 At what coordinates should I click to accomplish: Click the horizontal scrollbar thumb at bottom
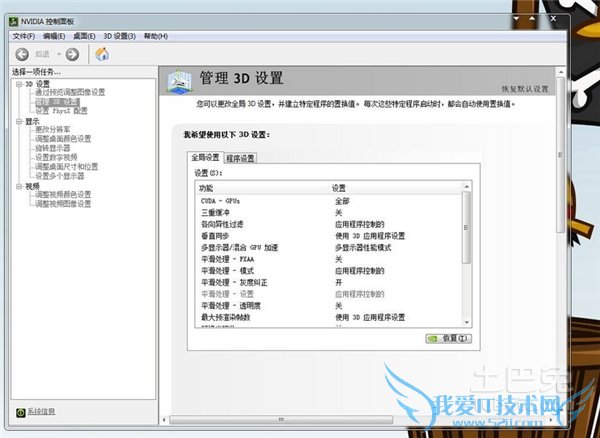pos(281,420)
